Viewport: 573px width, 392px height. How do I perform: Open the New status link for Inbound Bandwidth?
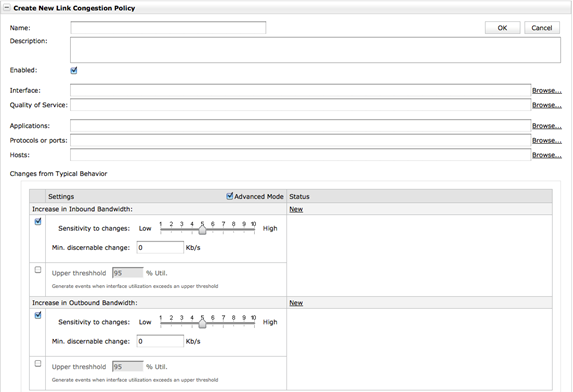click(x=296, y=209)
